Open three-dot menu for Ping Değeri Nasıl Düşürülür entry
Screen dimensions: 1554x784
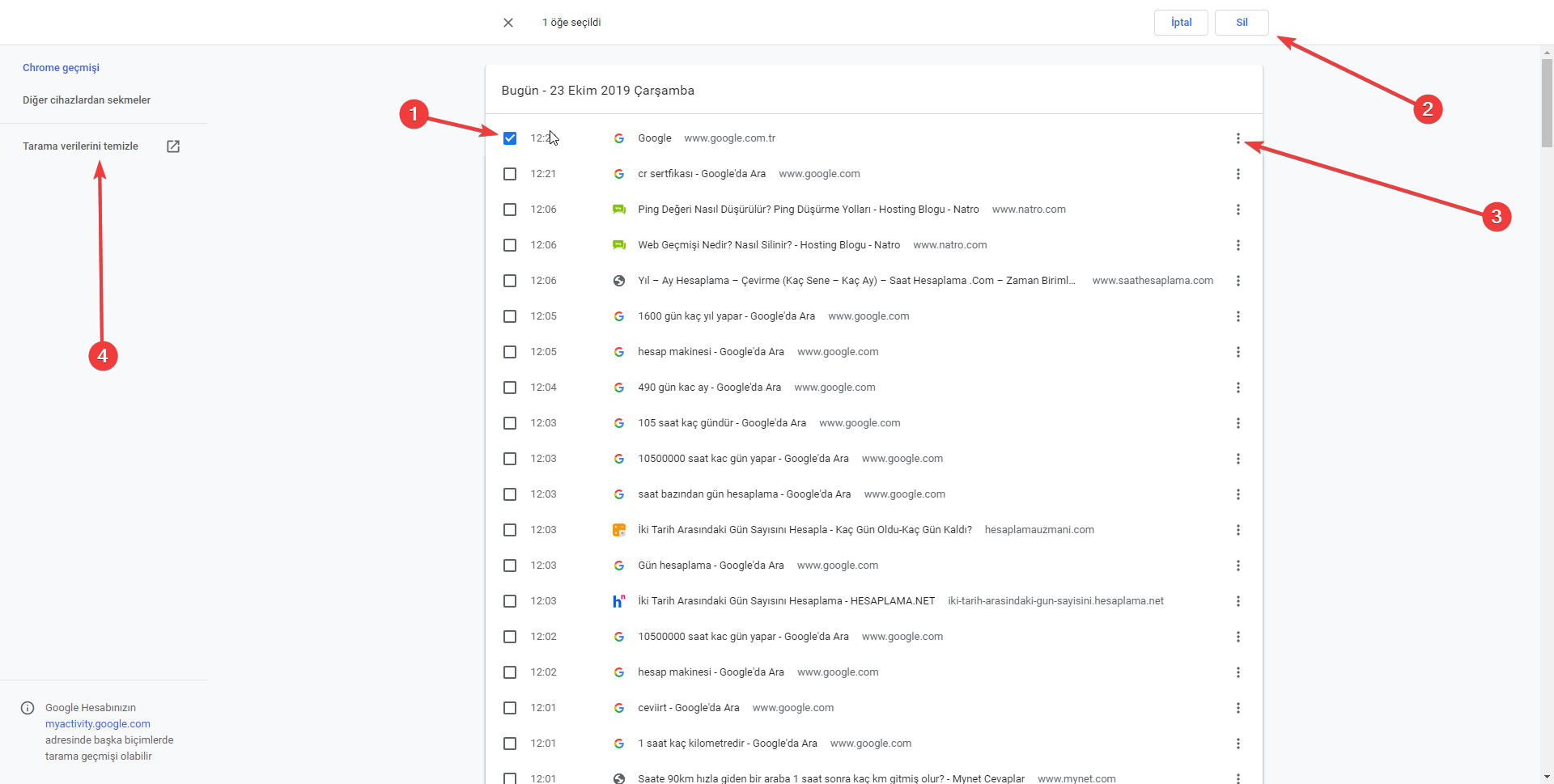point(1238,210)
